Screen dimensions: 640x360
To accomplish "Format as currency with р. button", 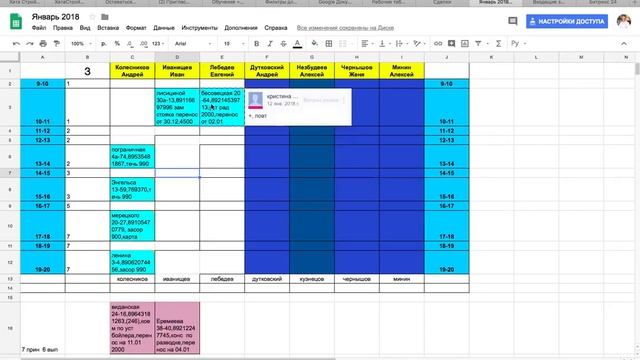I will (x=104, y=43).
